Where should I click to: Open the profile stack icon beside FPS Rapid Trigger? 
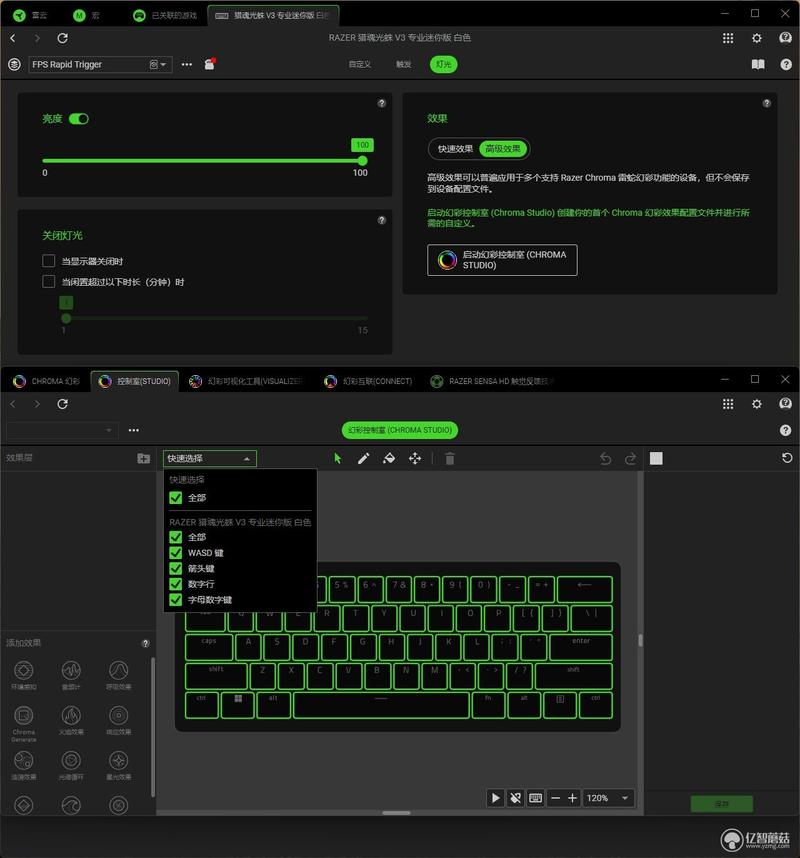click(x=14, y=65)
